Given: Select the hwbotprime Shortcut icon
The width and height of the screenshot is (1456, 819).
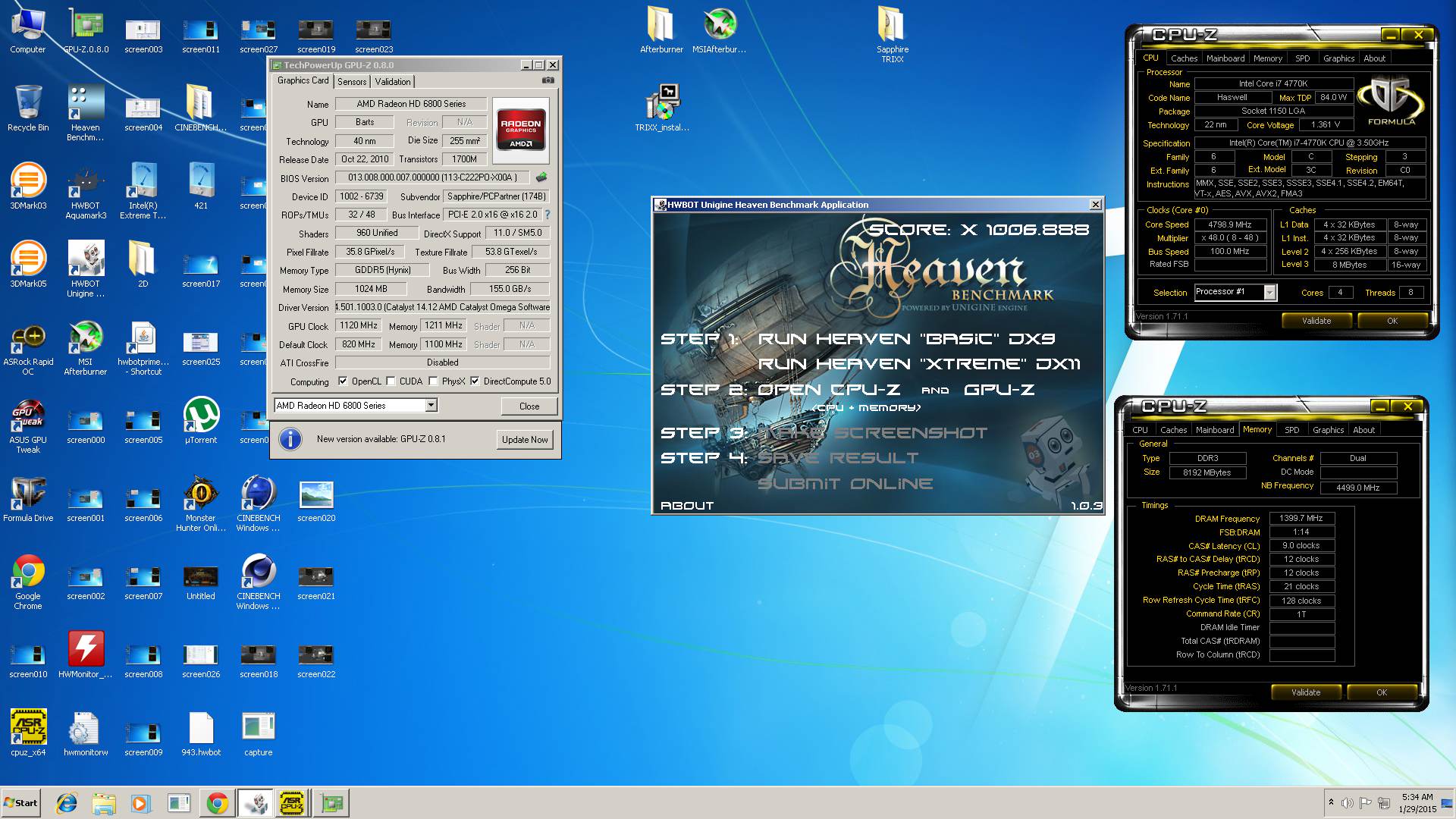Looking at the screenshot, I should click(x=143, y=348).
